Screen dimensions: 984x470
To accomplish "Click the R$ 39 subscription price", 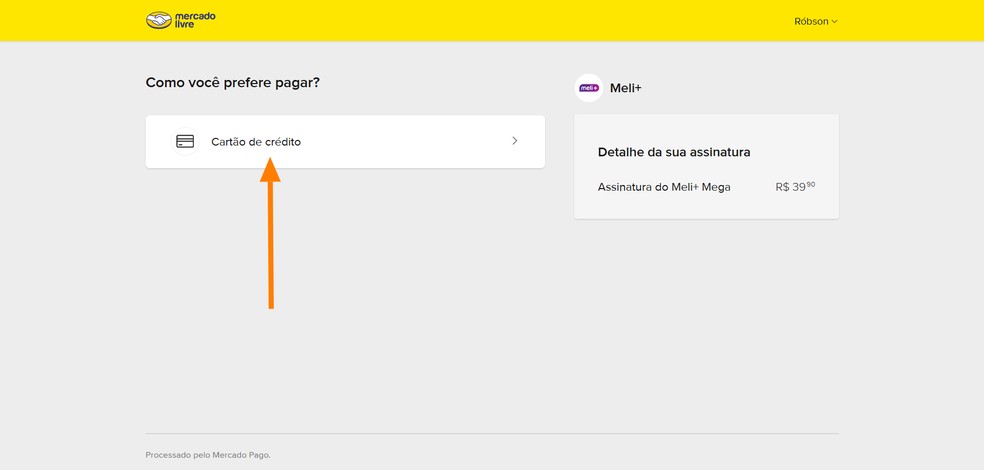I will point(790,187).
